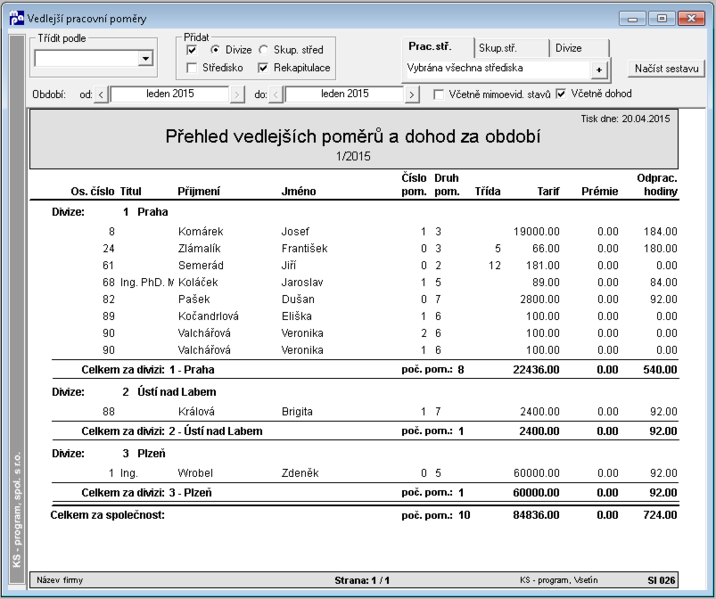Step the 'do' period forward one month
716x599 pixels.
(x=411, y=95)
